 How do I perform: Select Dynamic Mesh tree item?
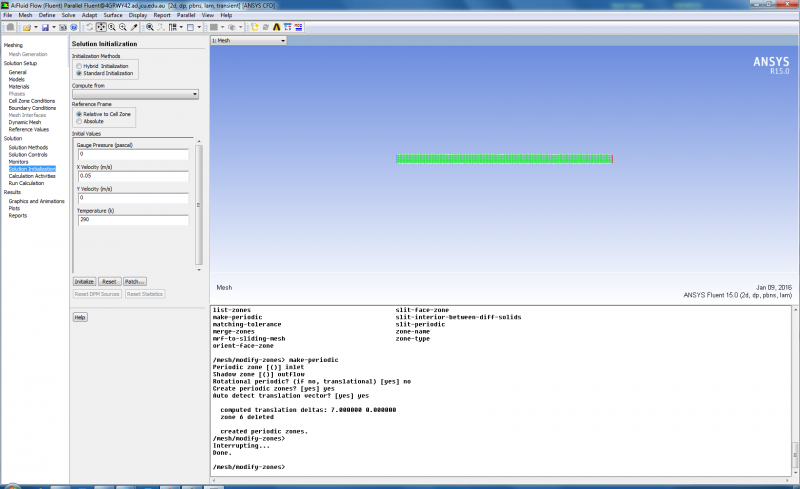[24, 123]
